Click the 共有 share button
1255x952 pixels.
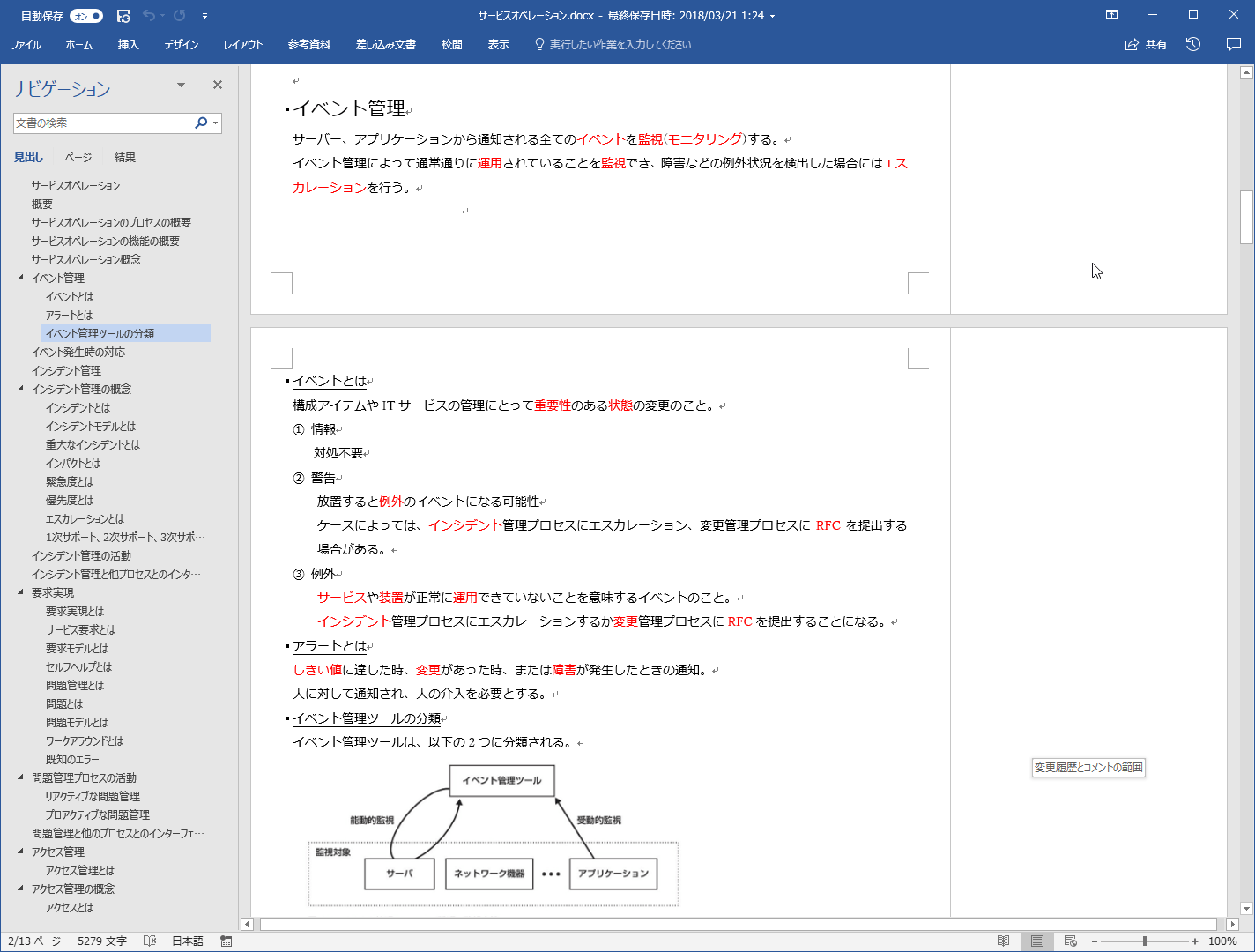pos(1146,44)
